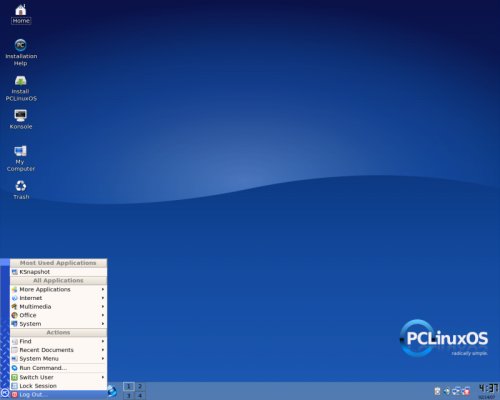Click the volume speaker tray icon
Viewport: 500px width, 400px height.
447,391
